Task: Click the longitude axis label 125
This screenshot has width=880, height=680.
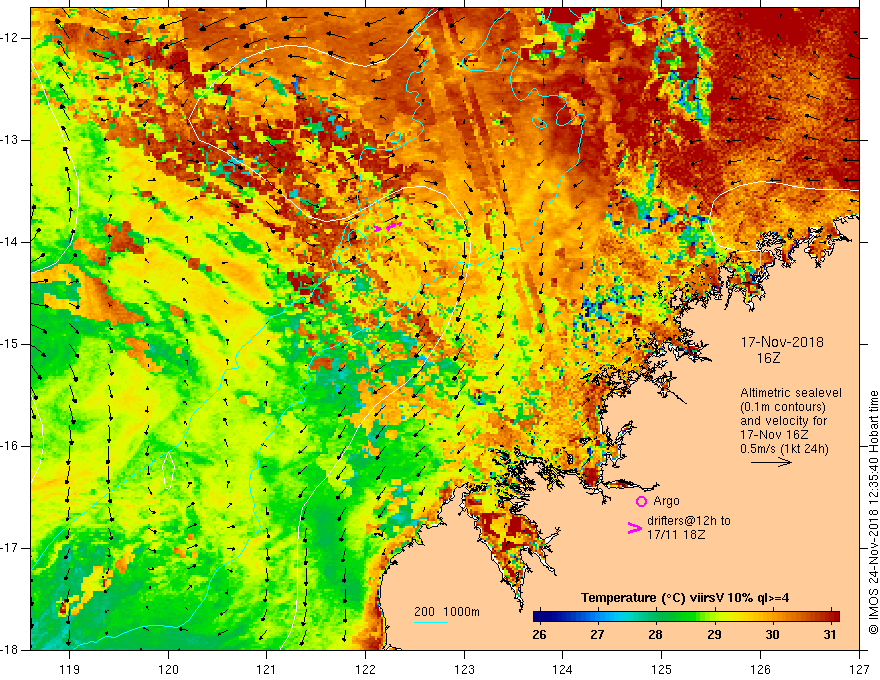Action: pyautogui.click(x=662, y=669)
